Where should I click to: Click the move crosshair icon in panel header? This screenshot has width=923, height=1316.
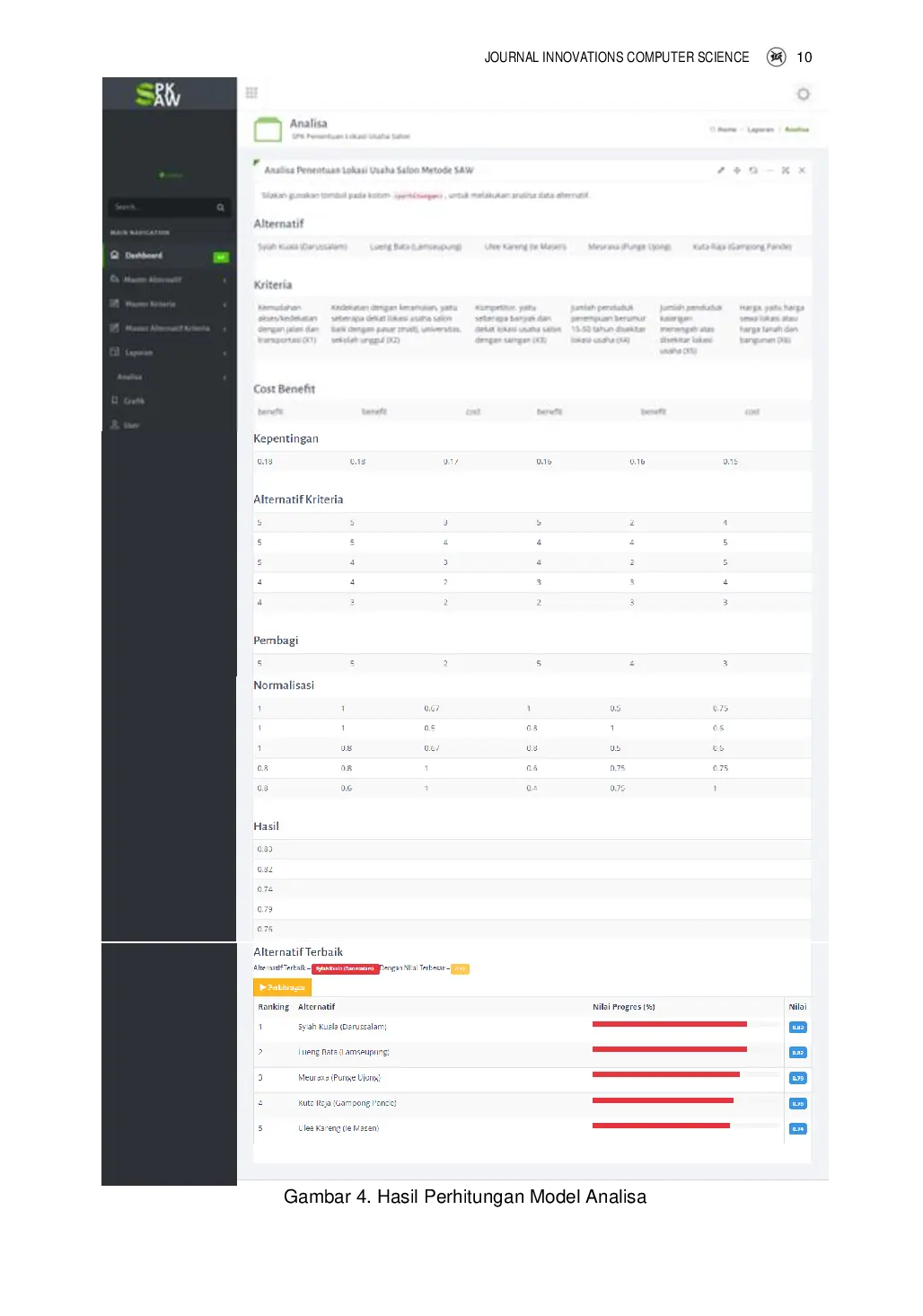pos(737,171)
